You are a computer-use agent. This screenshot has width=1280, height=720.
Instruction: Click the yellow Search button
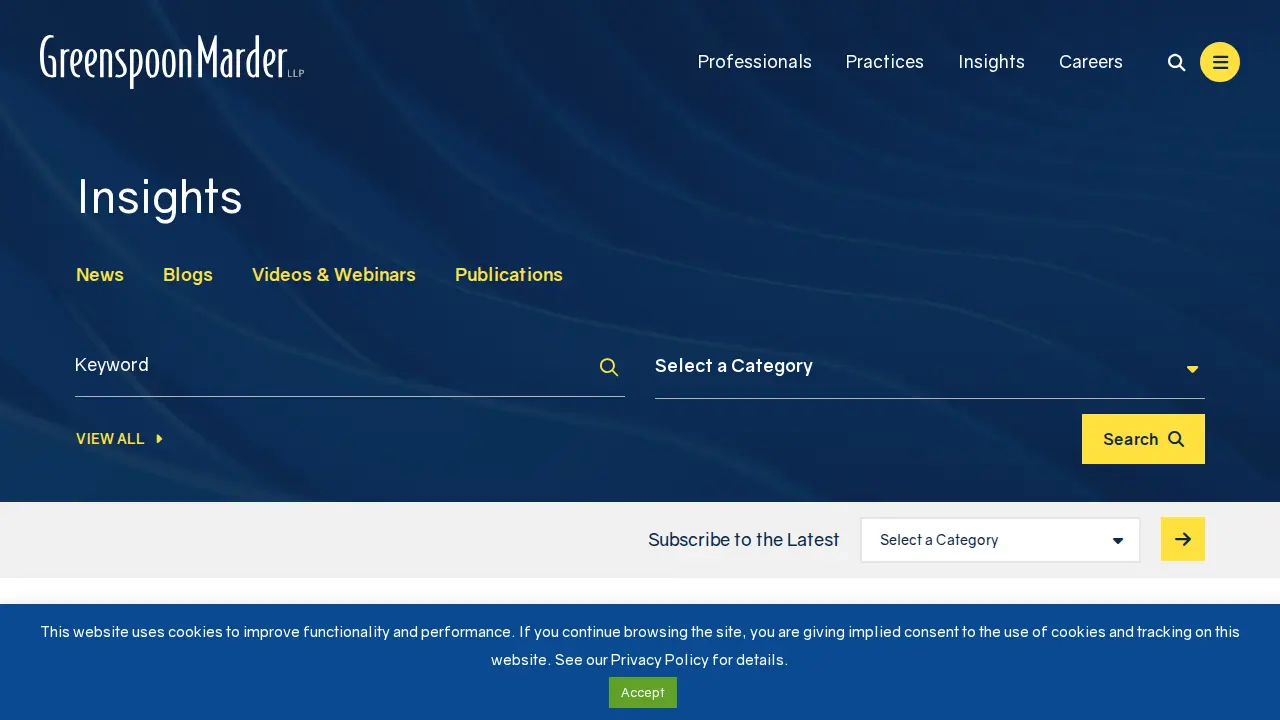(x=1143, y=439)
